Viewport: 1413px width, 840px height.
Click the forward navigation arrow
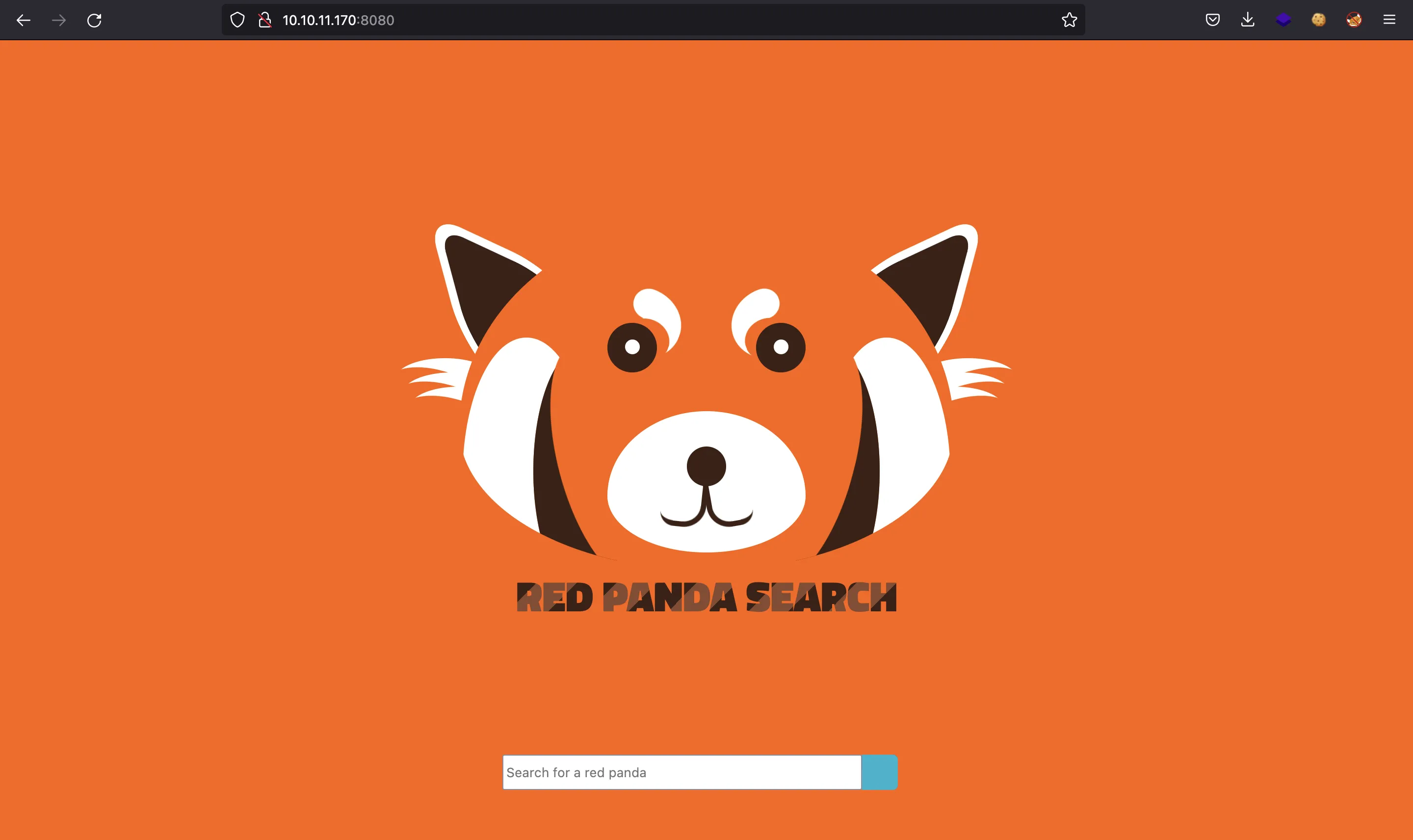click(59, 21)
